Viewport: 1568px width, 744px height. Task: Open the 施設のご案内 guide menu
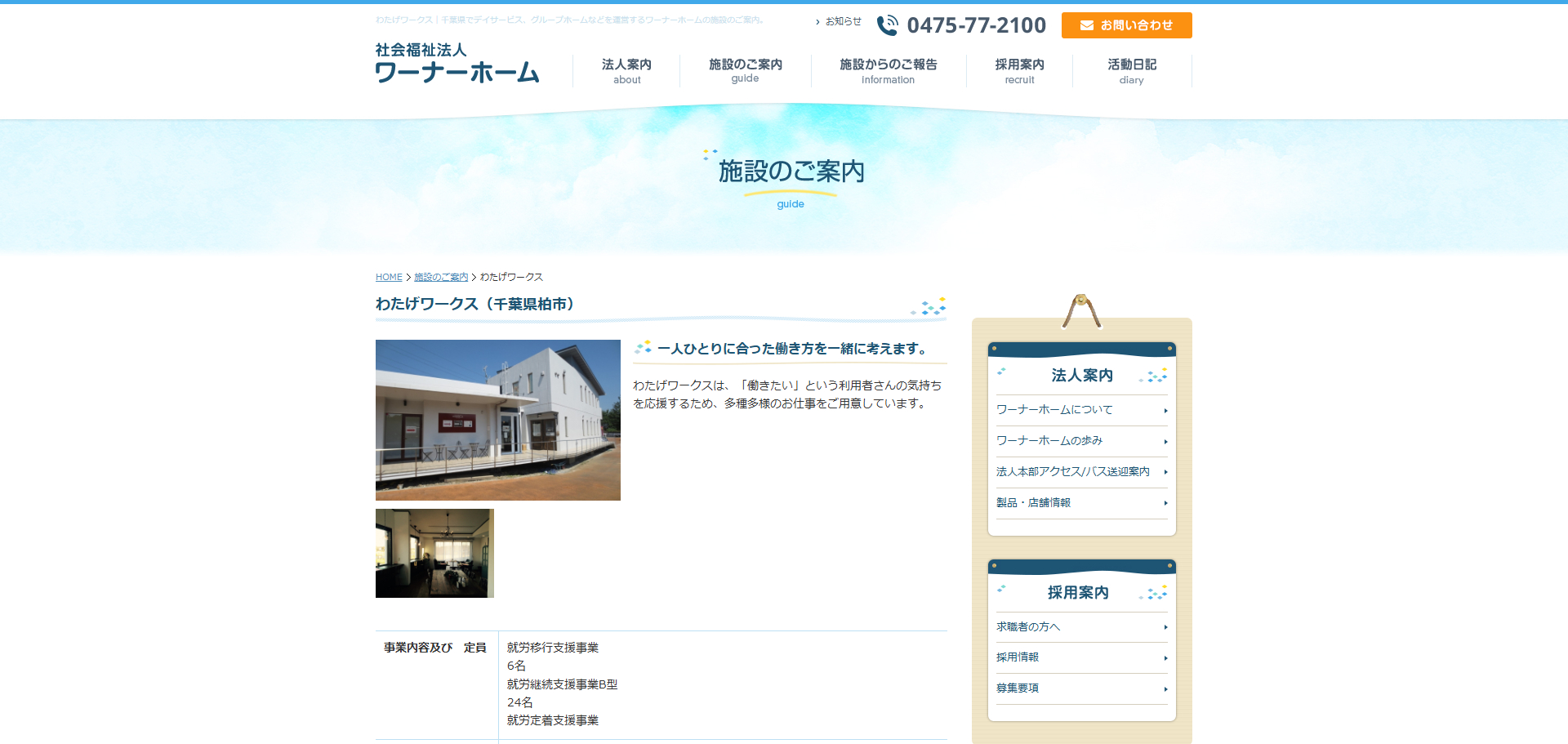pos(745,70)
